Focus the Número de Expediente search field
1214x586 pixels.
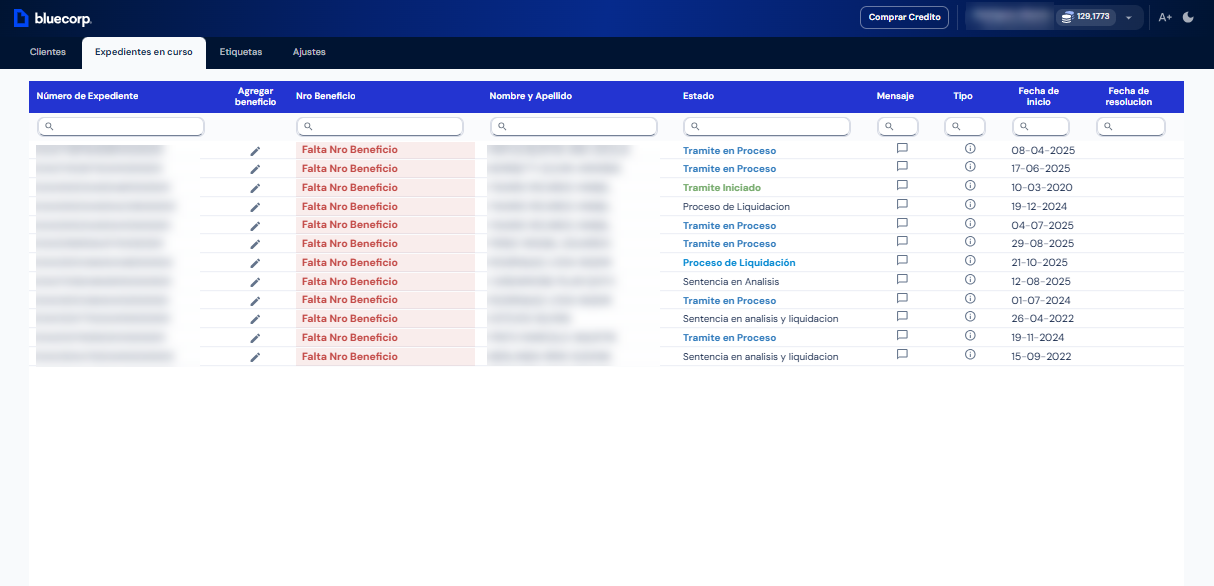click(121, 127)
